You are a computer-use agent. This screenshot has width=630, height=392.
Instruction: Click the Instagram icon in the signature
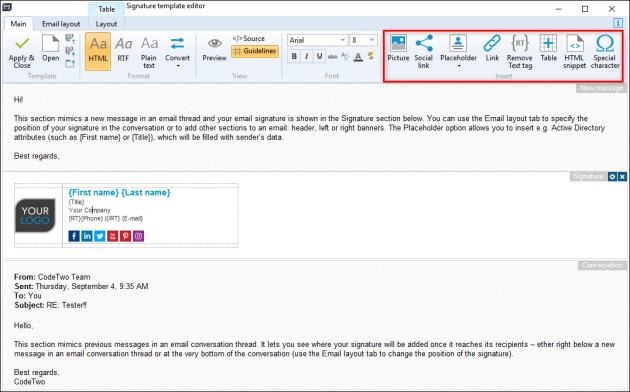click(x=138, y=236)
